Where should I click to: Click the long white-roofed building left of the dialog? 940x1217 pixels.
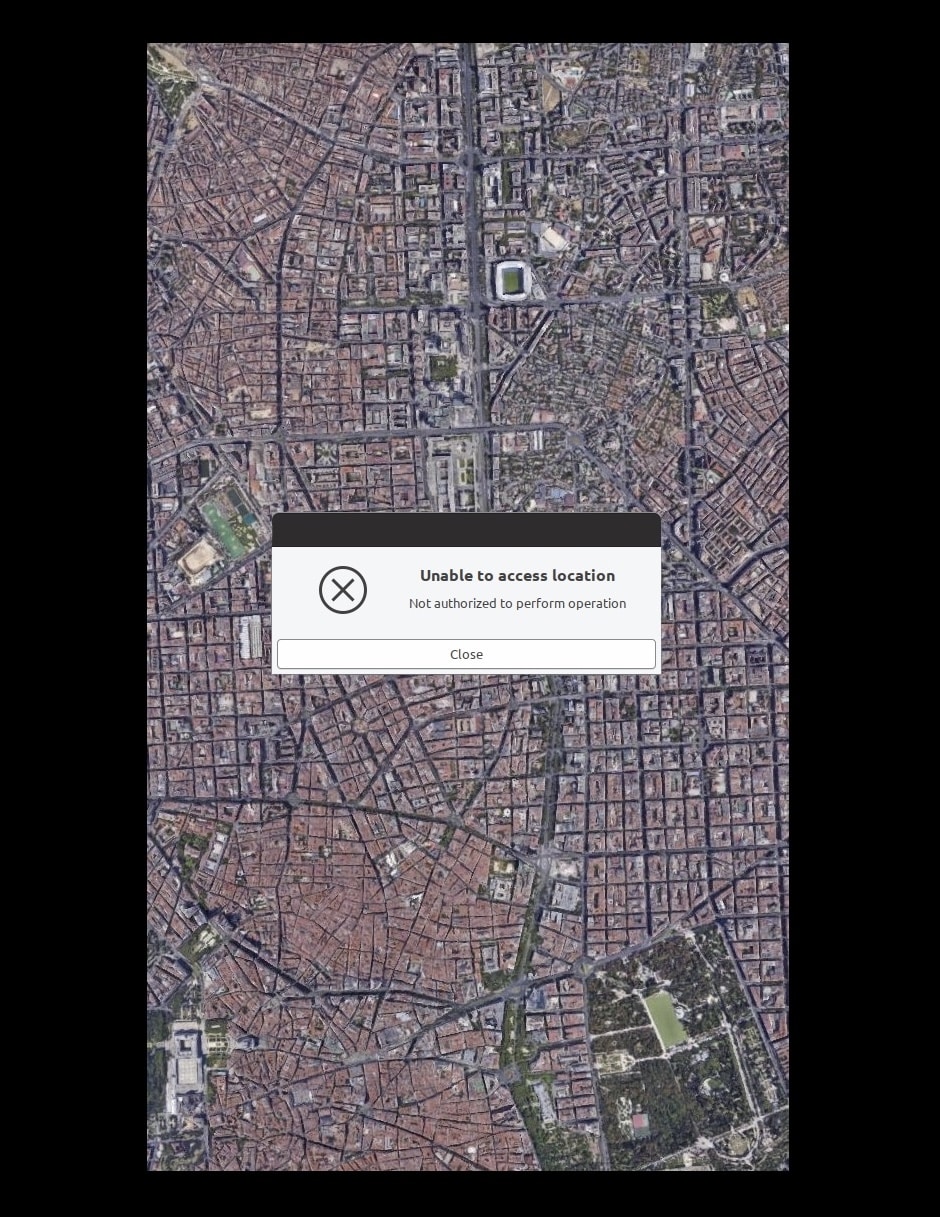pos(251,636)
